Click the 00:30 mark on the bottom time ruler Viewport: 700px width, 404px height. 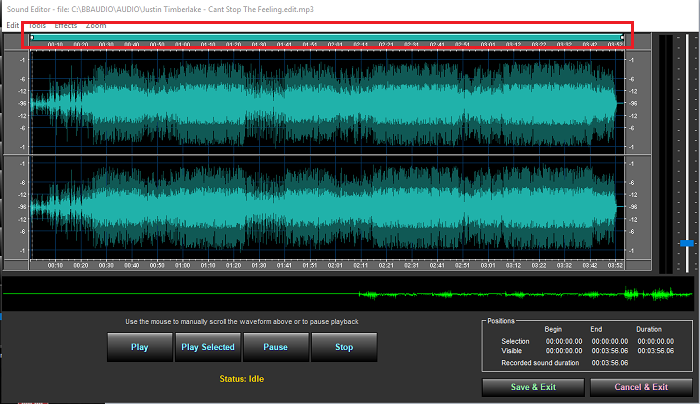pyautogui.click(x=106, y=265)
